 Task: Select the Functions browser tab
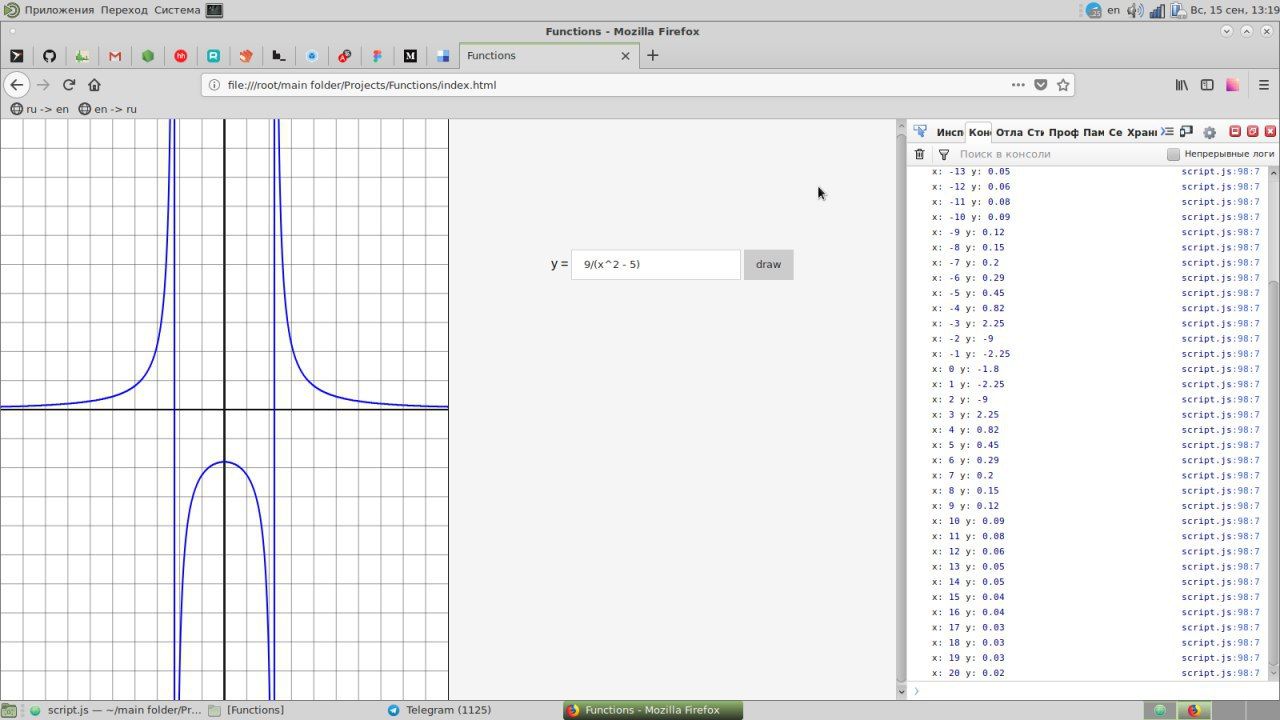(x=548, y=56)
